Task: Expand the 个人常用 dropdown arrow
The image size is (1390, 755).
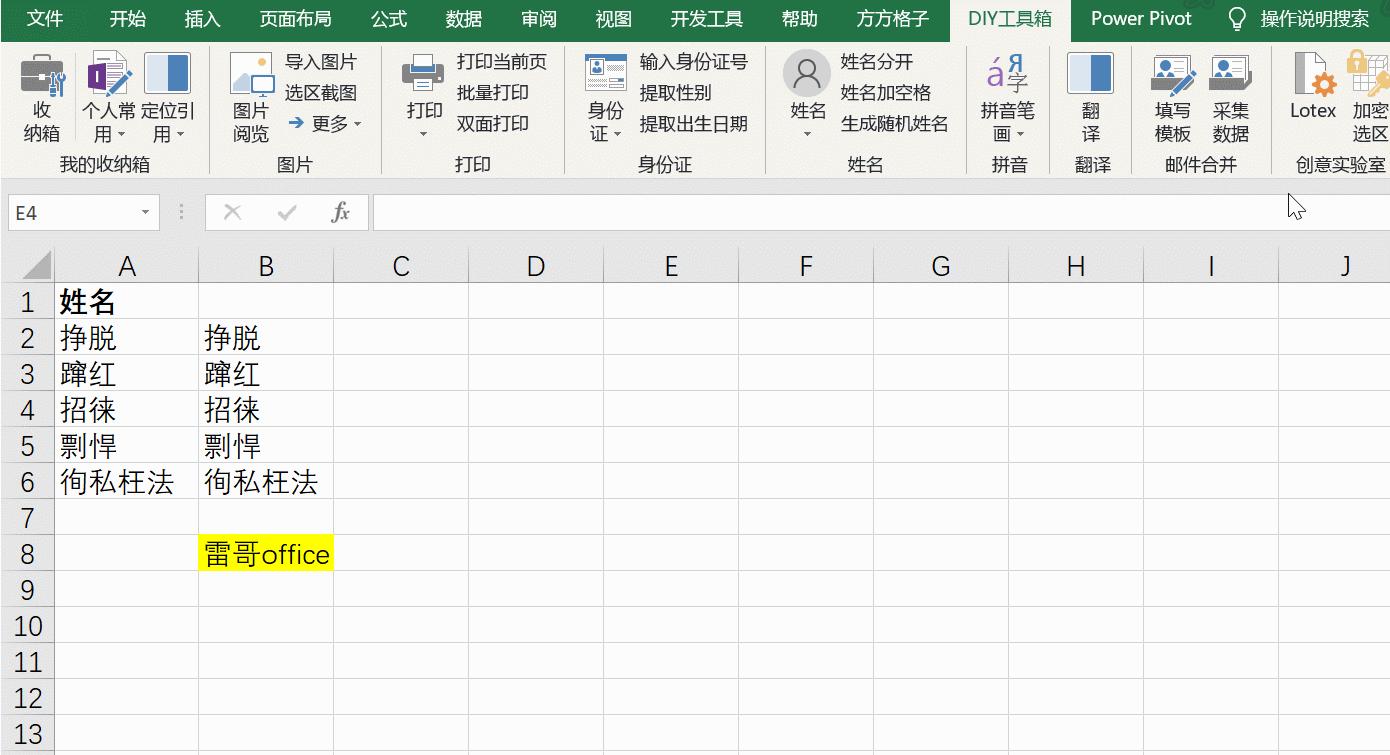Action: (x=122, y=134)
